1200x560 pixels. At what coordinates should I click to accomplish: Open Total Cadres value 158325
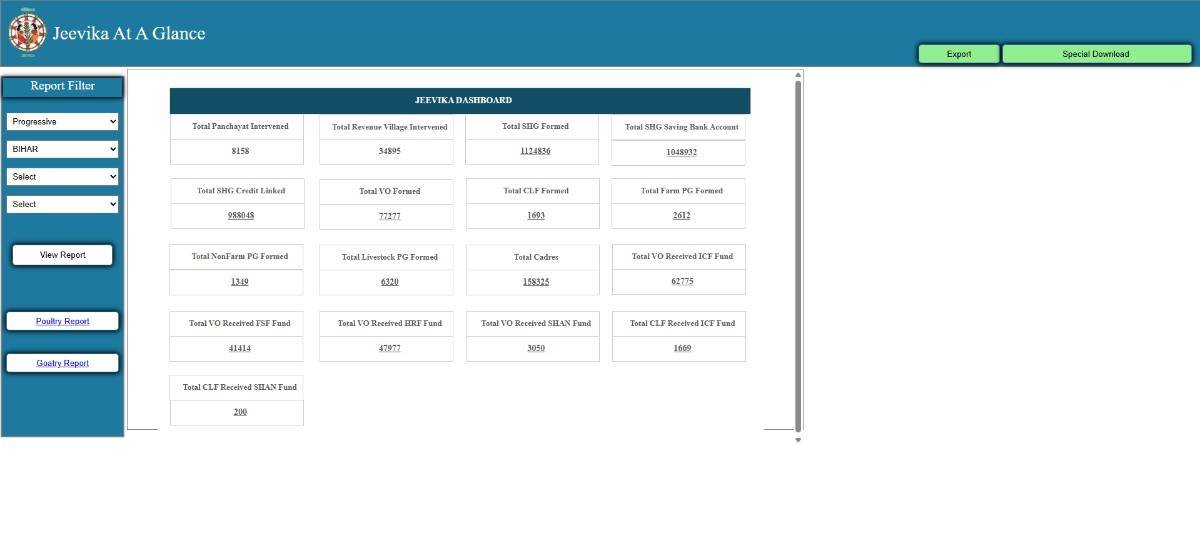(535, 282)
